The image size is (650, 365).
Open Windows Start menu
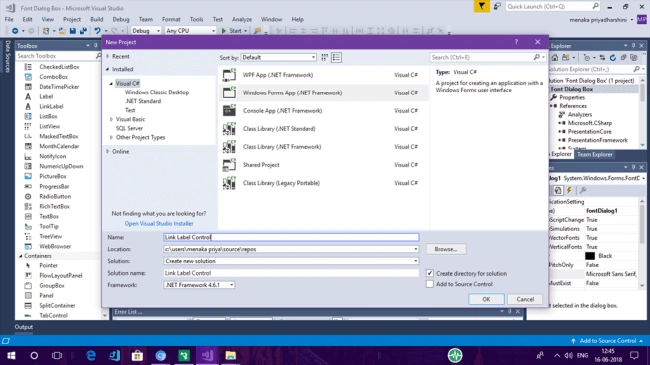pos(11,355)
